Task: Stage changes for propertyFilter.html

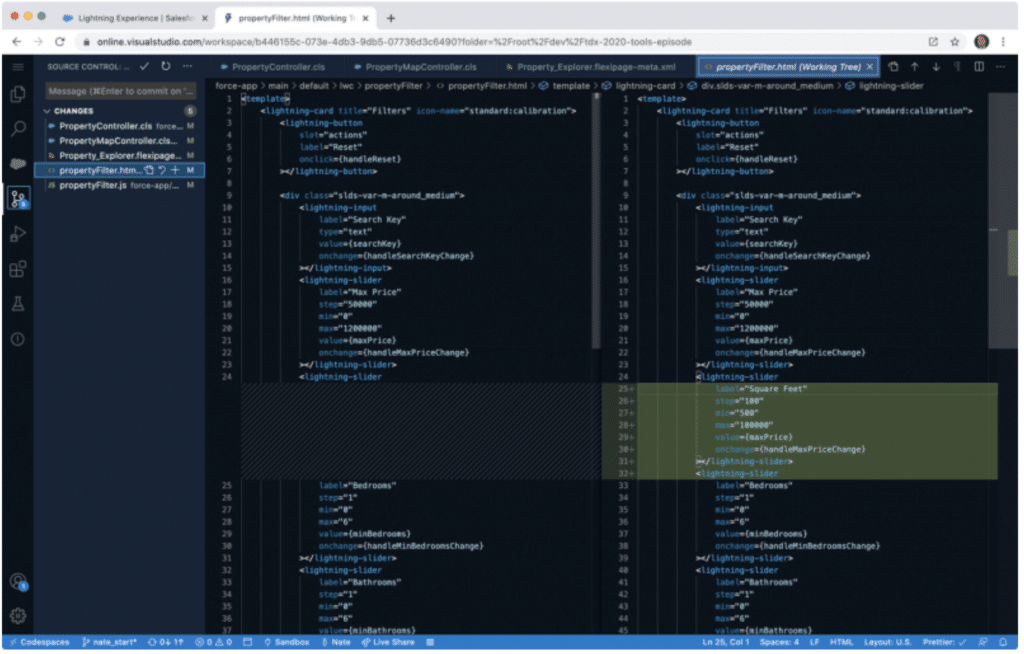Action: coord(175,171)
